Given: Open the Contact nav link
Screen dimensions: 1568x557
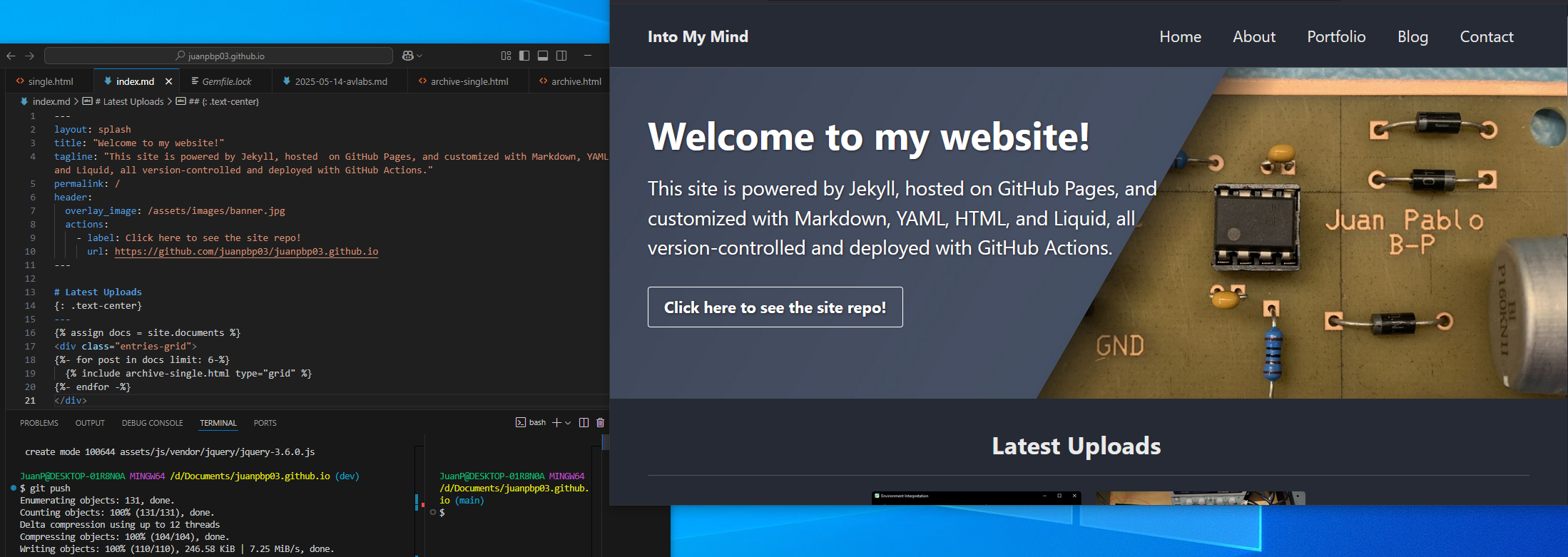Looking at the screenshot, I should pos(1487,36).
